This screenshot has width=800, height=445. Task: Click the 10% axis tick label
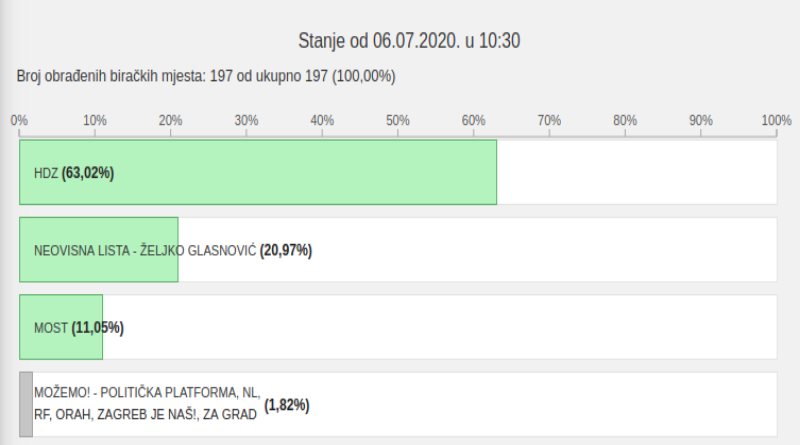(95, 120)
